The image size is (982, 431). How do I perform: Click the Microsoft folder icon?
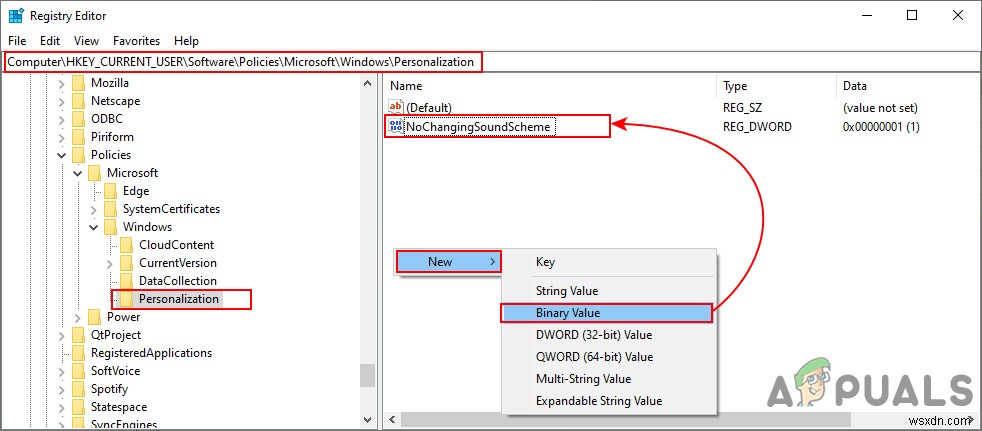94,173
